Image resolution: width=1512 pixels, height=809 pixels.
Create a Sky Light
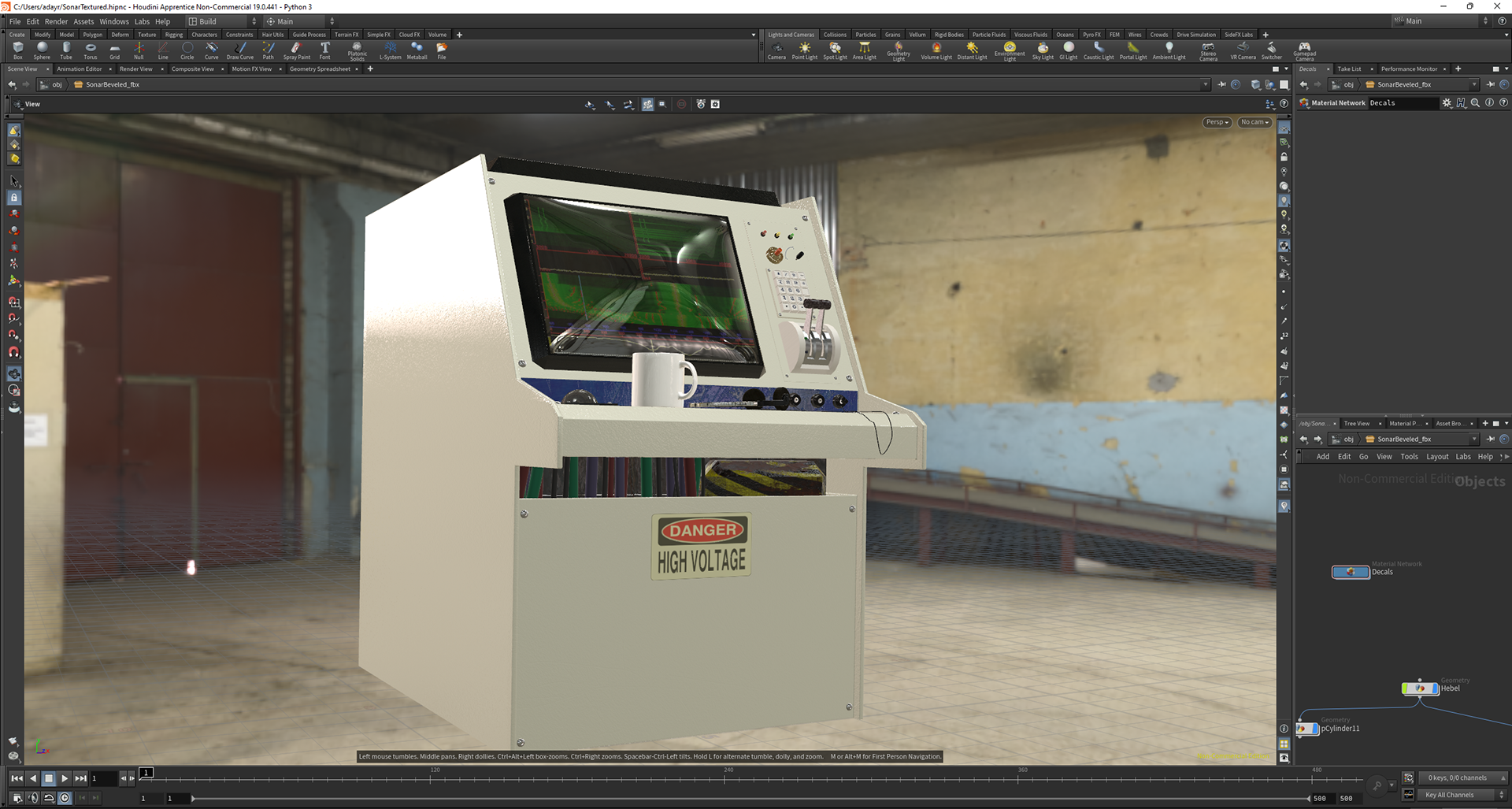click(x=1043, y=50)
